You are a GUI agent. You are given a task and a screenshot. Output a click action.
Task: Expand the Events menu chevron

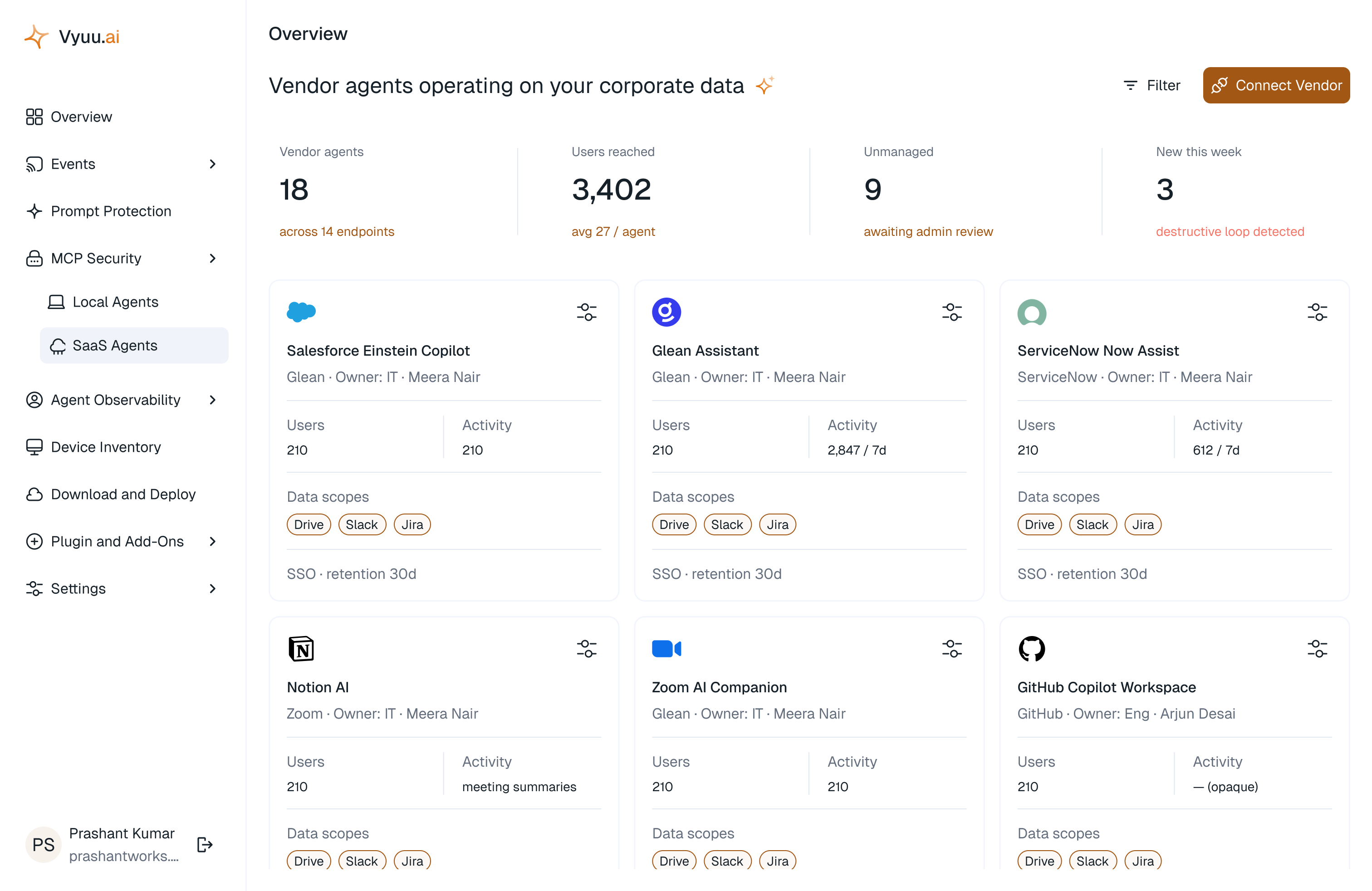click(212, 164)
